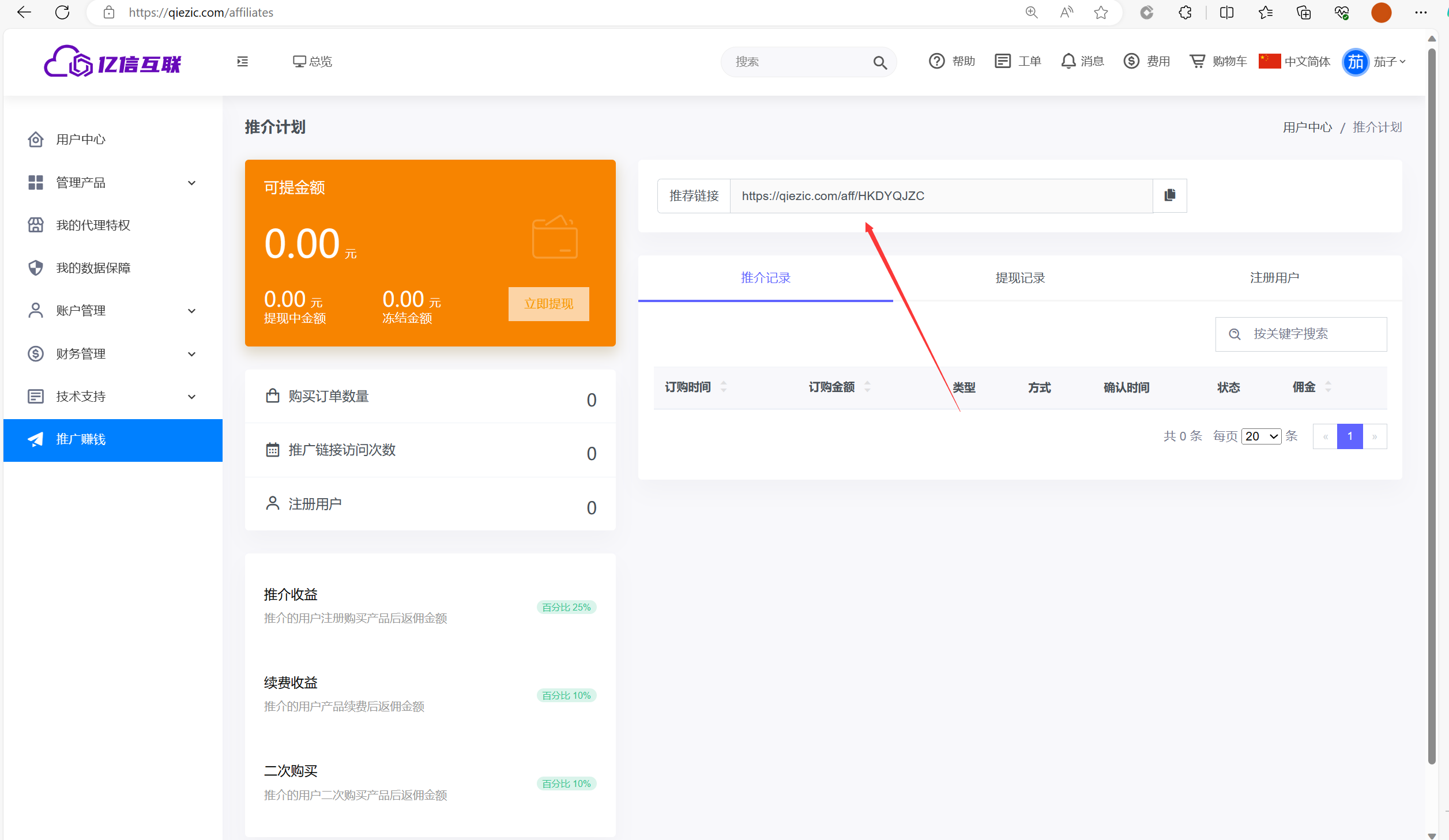Viewport: 1449px width, 840px height.
Task: Switch to 提现记录 tab
Action: (x=1019, y=278)
